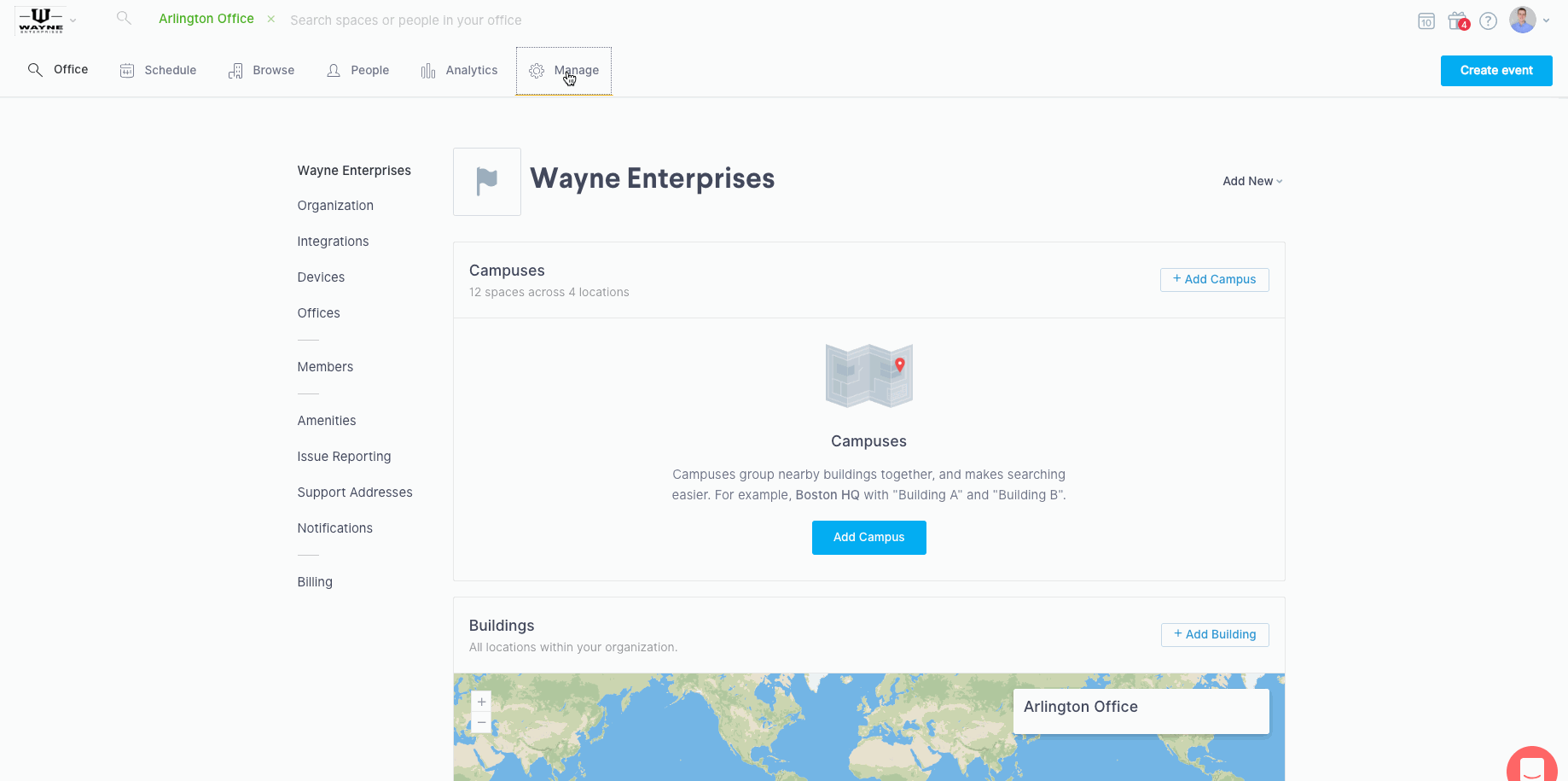
Task: Click the blue Add Campus button
Action: (x=869, y=538)
